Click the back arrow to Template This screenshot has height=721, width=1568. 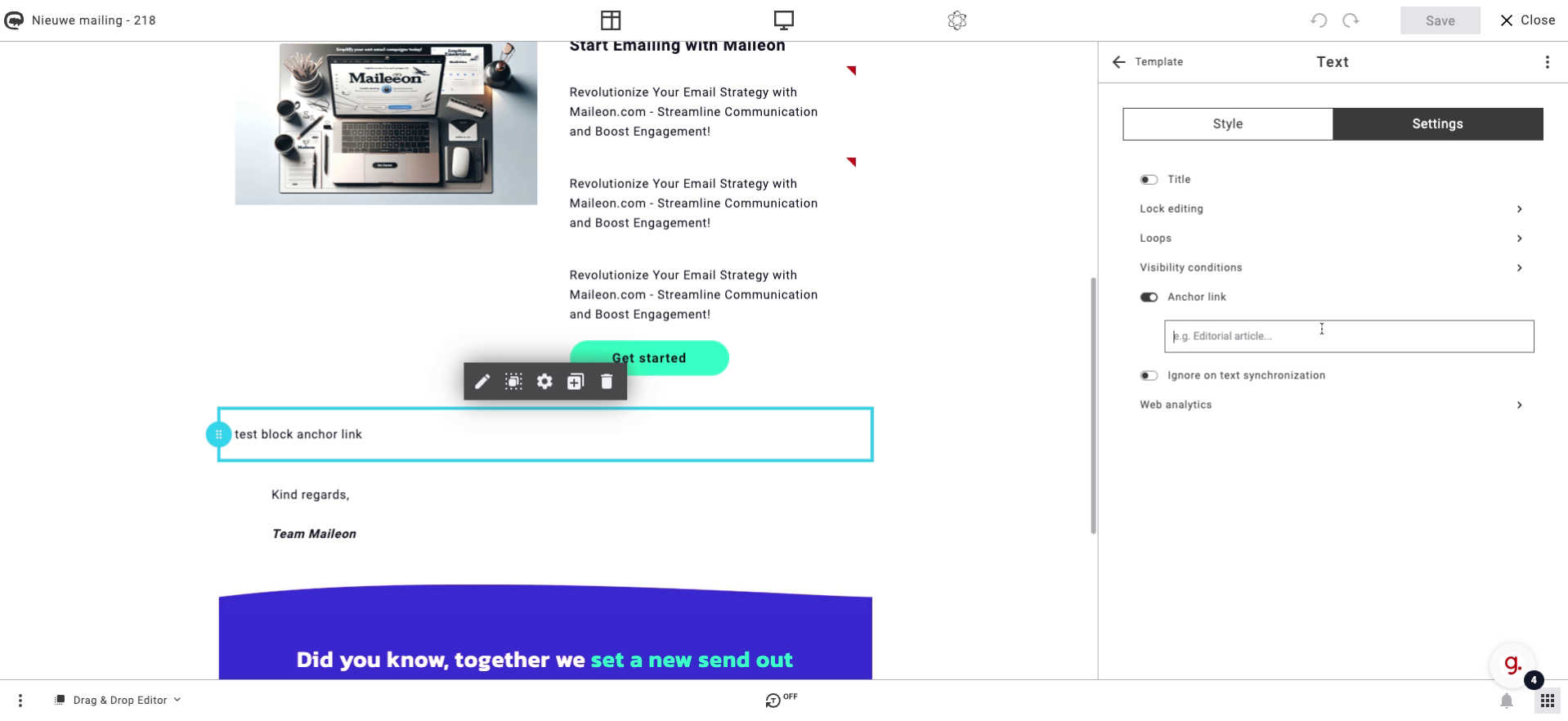(1118, 62)
